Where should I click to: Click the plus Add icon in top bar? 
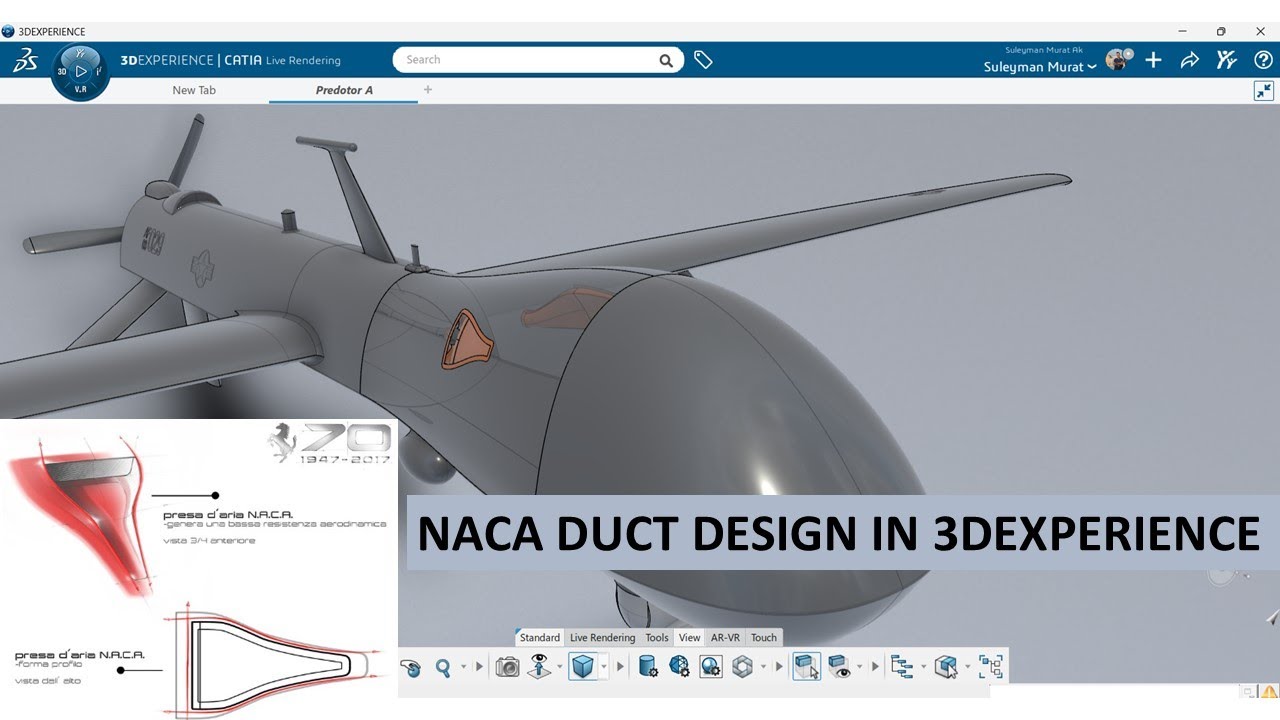(x=1153, y=60)
